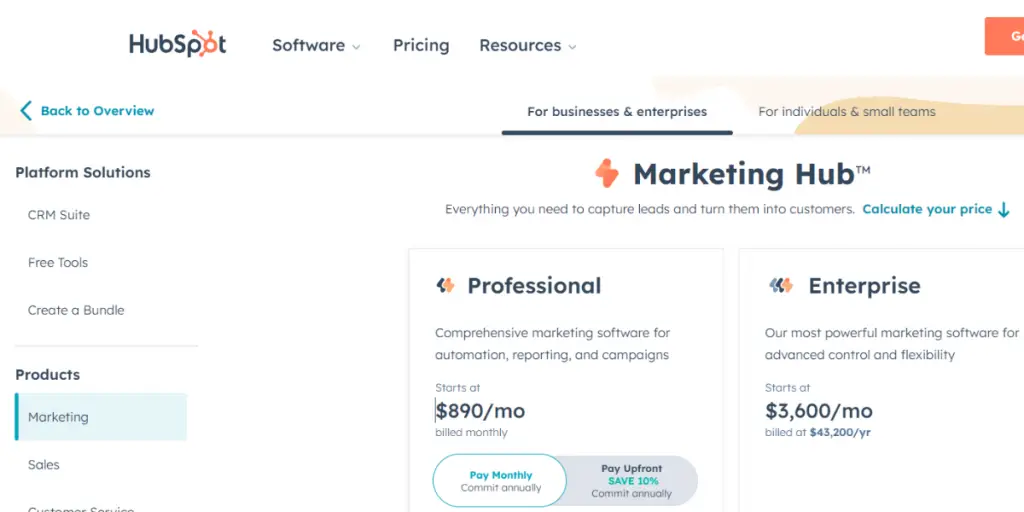Open Create a Bundle in sidebar
Viewport: 1024px width, 512px height.
[76, 310]
